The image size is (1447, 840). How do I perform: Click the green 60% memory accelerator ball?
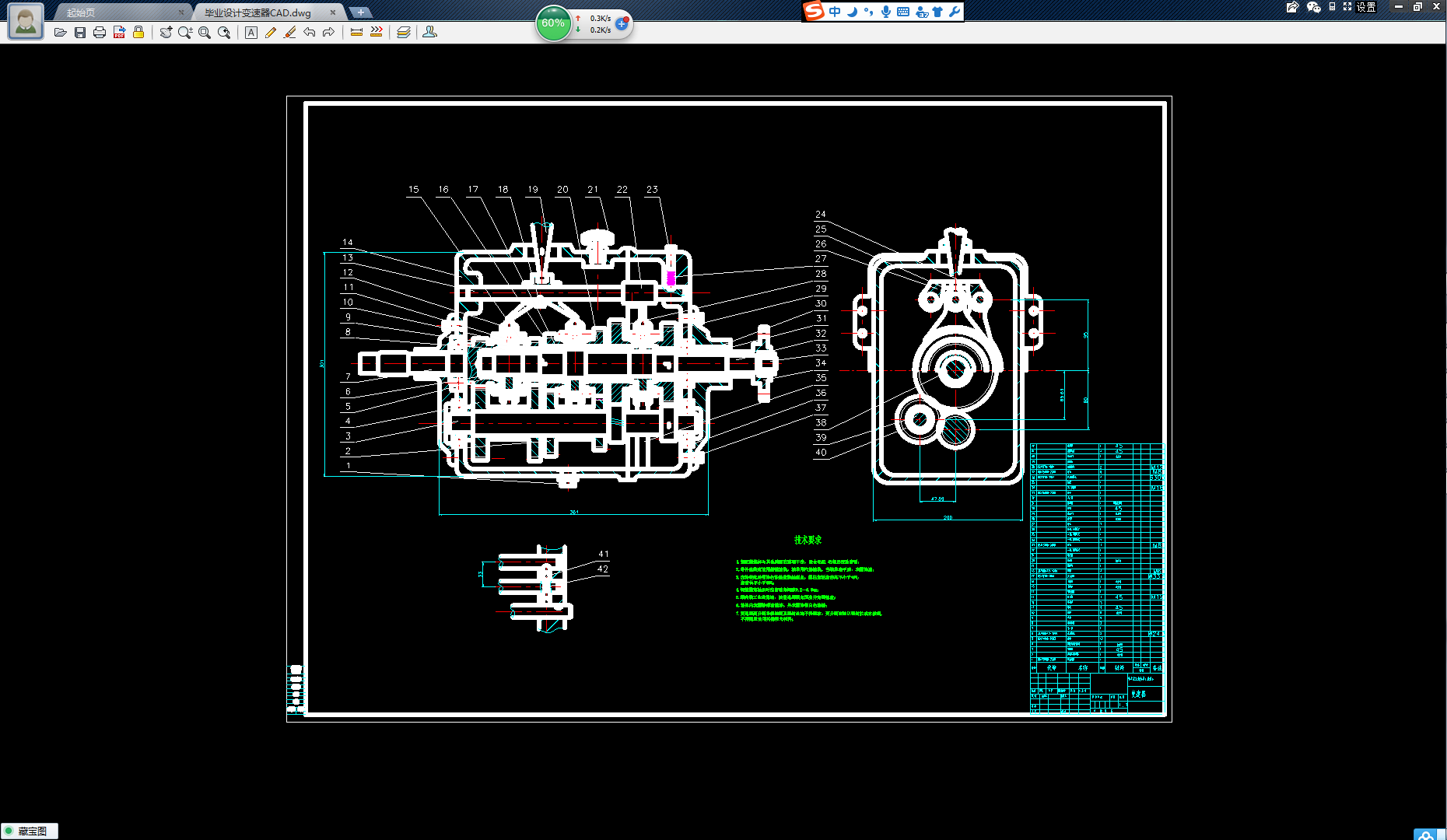(x=553, y=23)
